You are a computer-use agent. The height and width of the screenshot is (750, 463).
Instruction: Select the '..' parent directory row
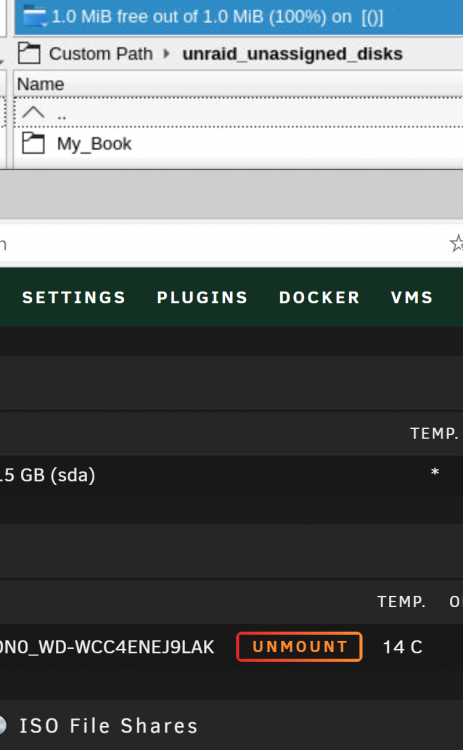(238, 113)
